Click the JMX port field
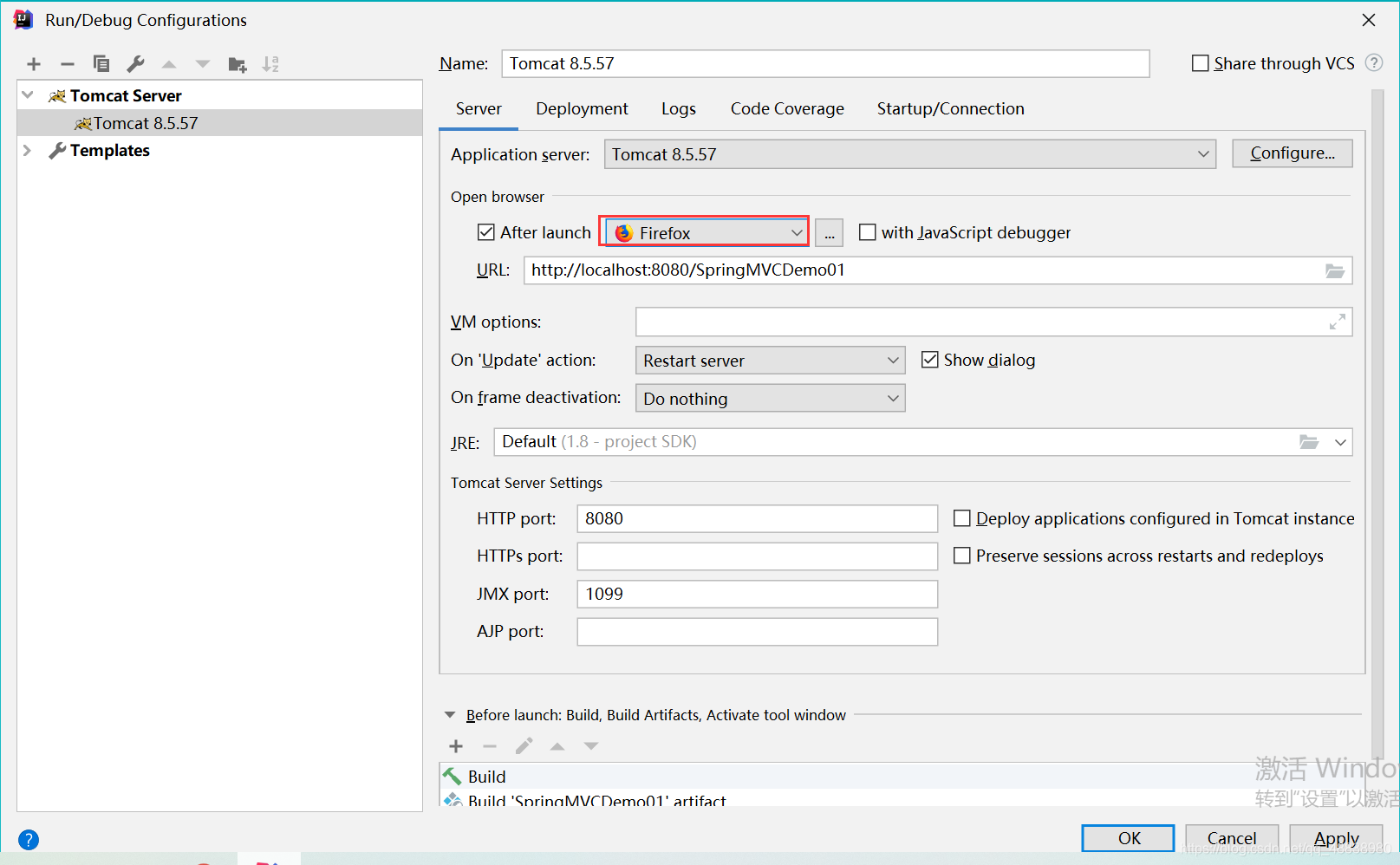 (757, 594)
